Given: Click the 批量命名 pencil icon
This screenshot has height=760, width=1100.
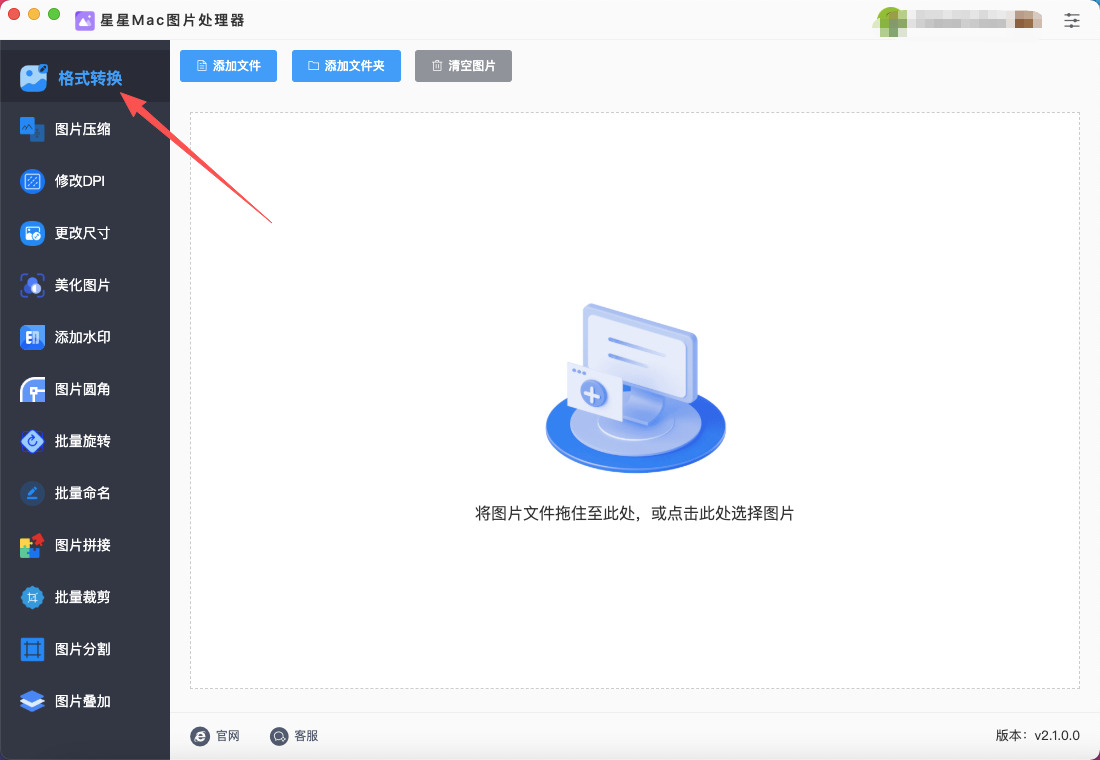Looking at the screenshot, I should (x=32, y=493).
